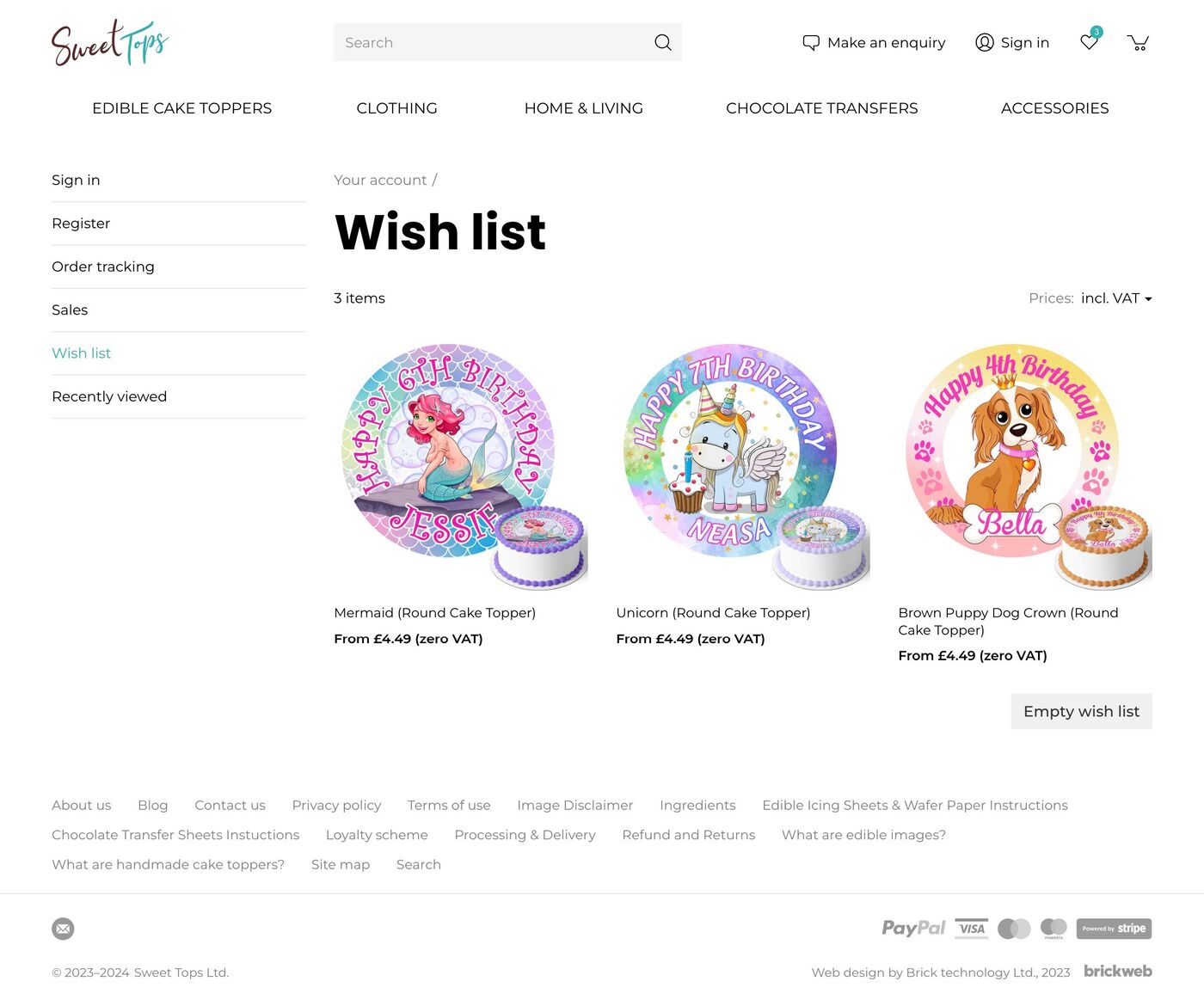Image resolution: width=1204 pixels, height=1006 pixels.
Task: Click the brickweb logo in footer
Action: click(1117, 971)
